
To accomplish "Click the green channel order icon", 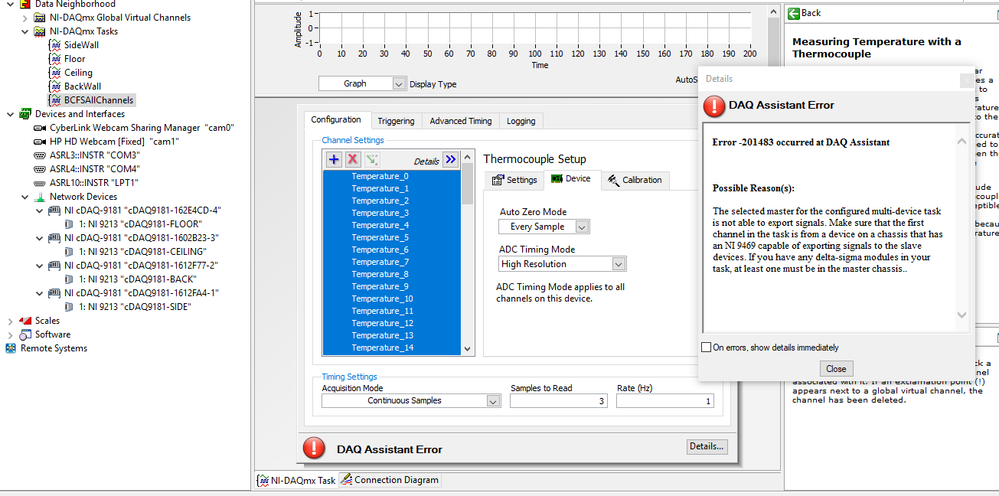I will [371, 160].
